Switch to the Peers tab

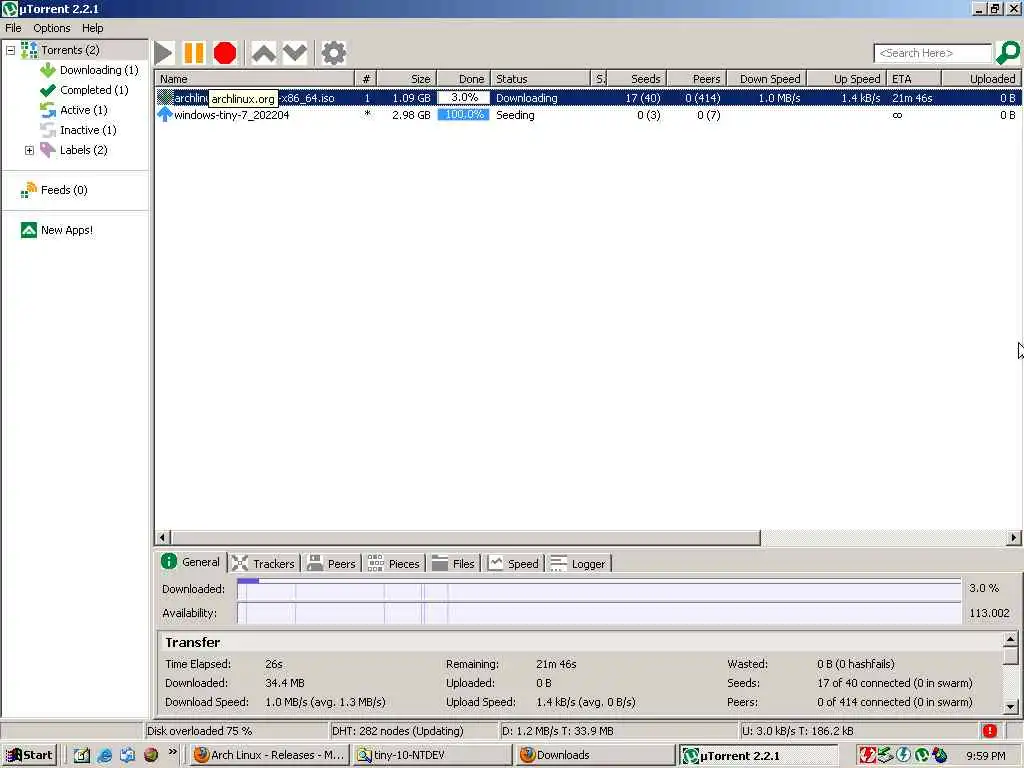(332, 563)
